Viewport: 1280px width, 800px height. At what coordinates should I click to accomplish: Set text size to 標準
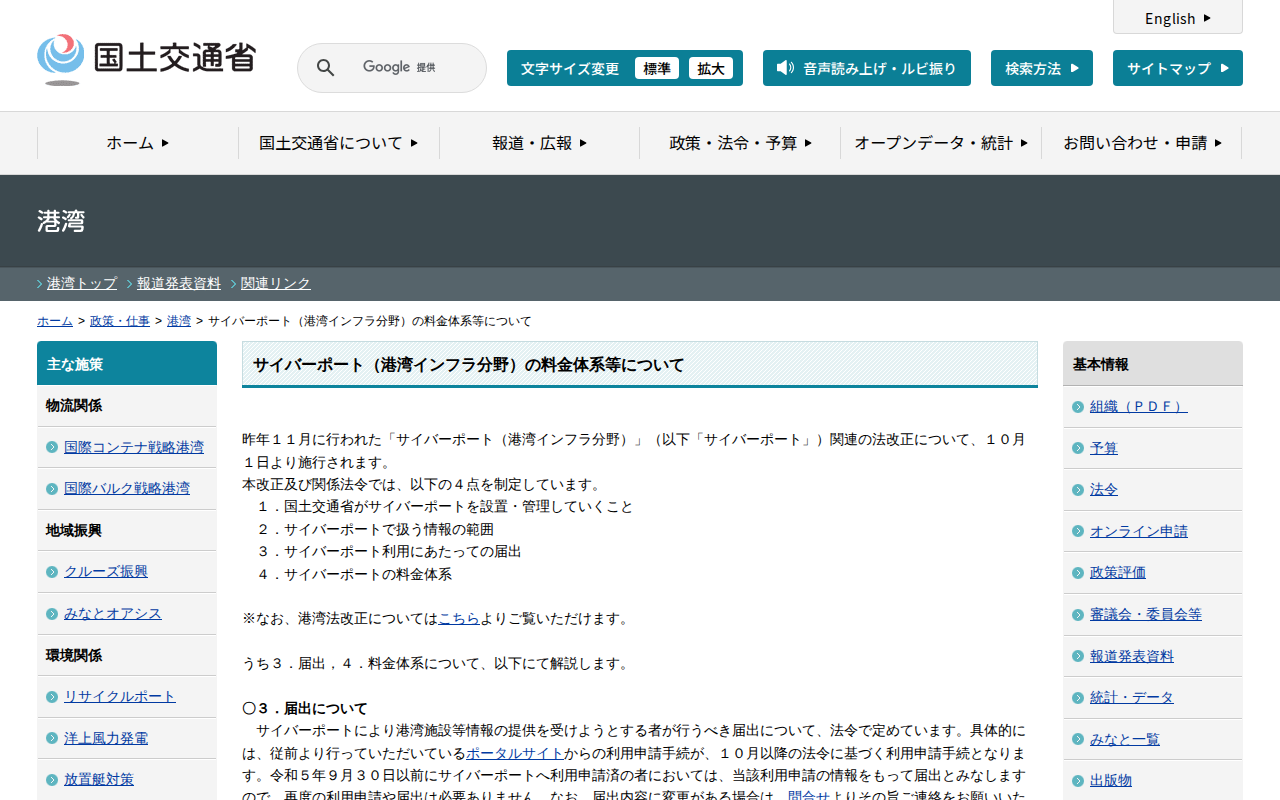(656, 68)
